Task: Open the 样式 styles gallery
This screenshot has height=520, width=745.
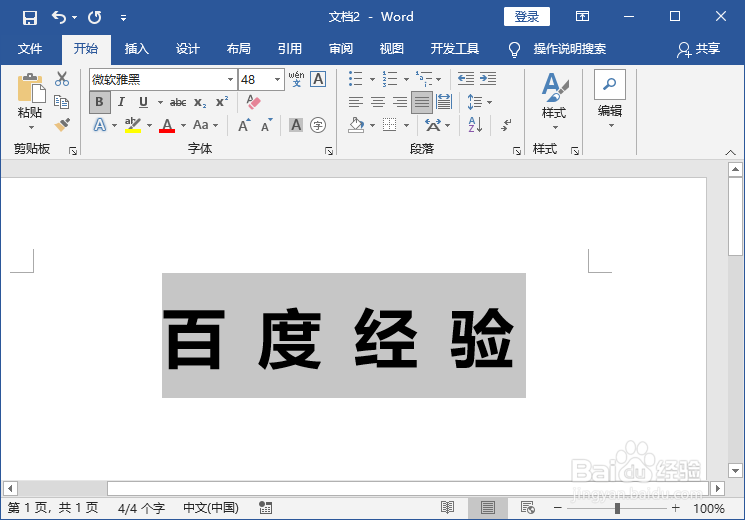Action: point(554,101)
